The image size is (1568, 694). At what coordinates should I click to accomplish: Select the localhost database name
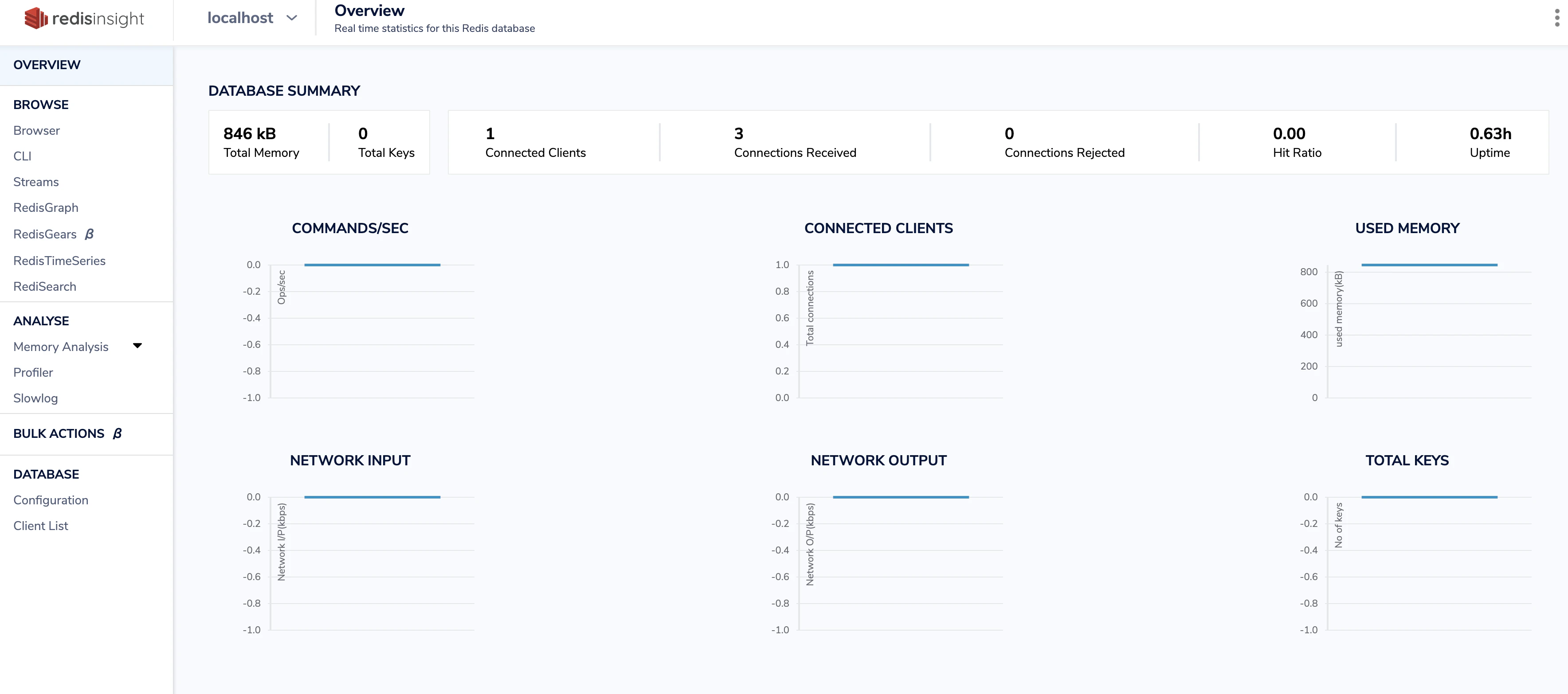[240, 18]
